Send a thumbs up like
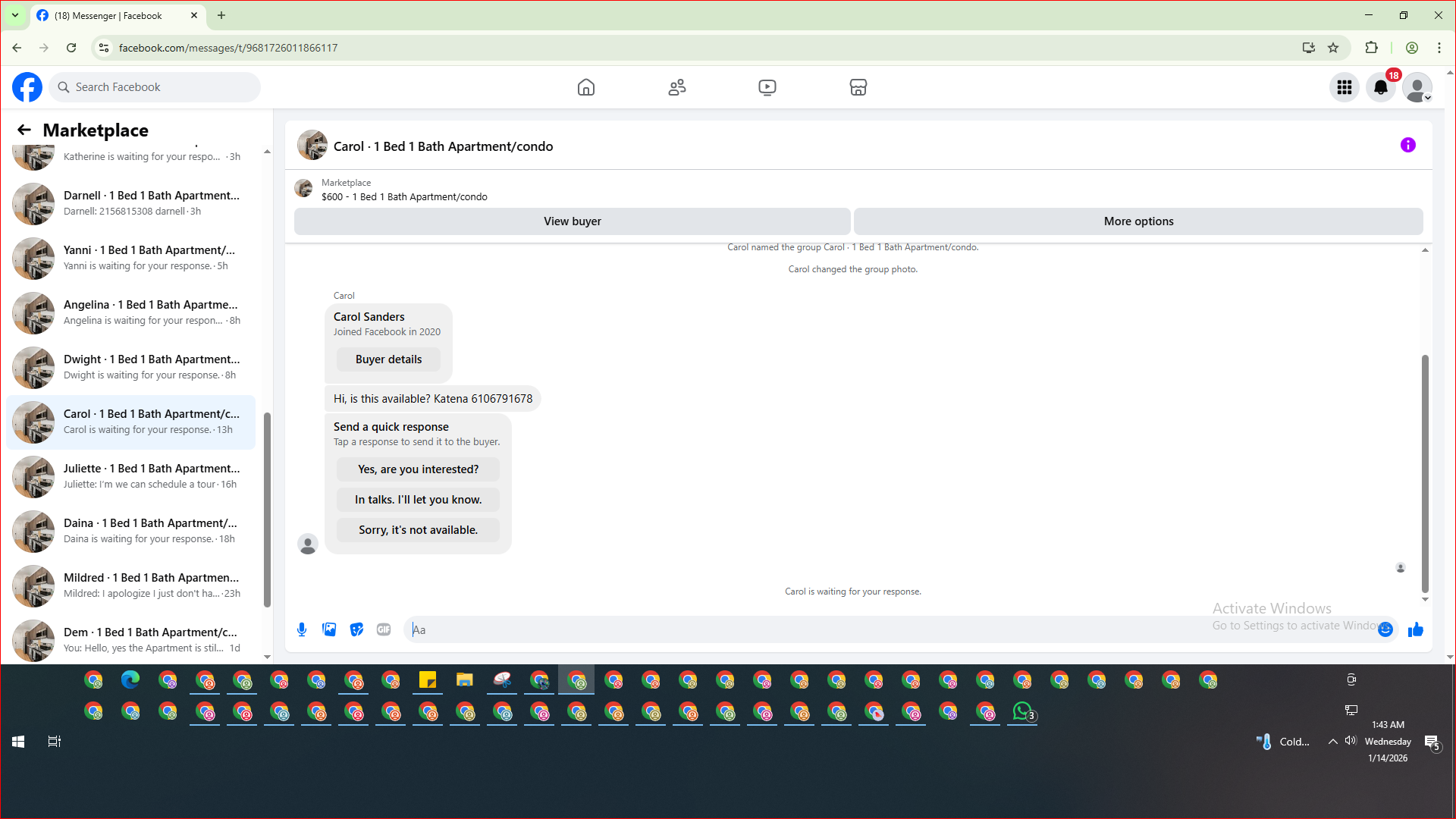This screenshot has height=819, width=1456. [1416, 629]
